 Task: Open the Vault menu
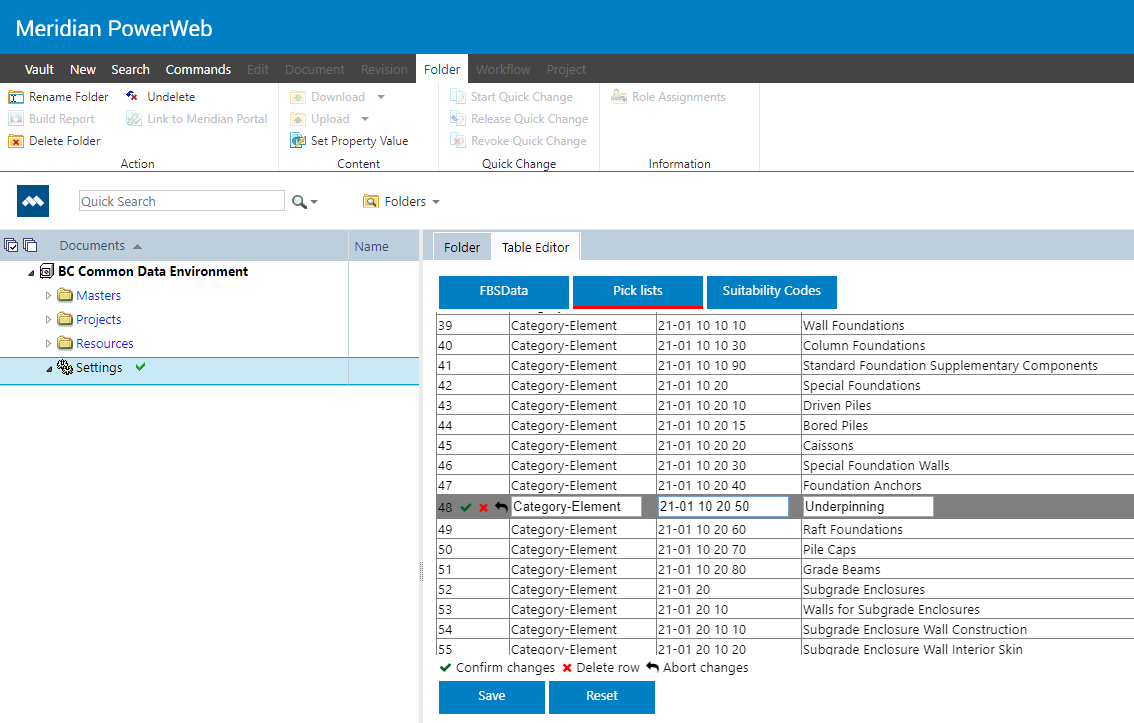coord(39,69)
